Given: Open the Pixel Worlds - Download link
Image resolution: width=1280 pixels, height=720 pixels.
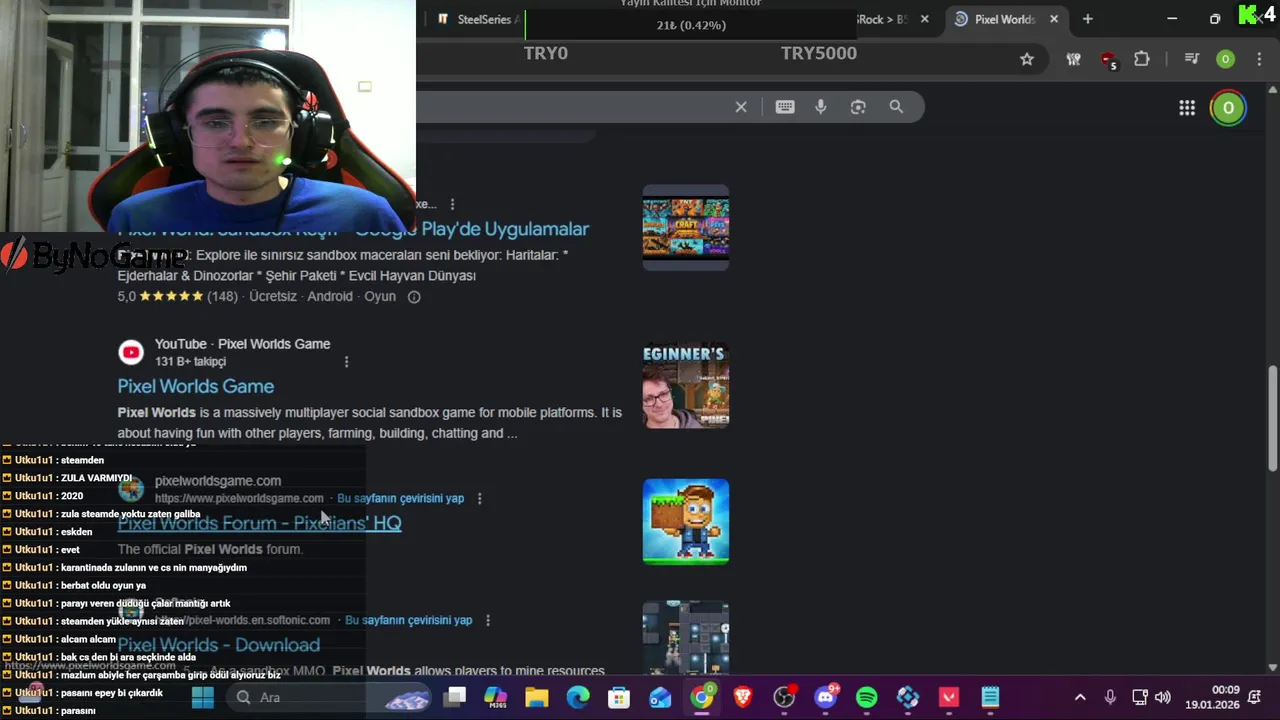Looking at the screenshot, I should pos(219,645).
